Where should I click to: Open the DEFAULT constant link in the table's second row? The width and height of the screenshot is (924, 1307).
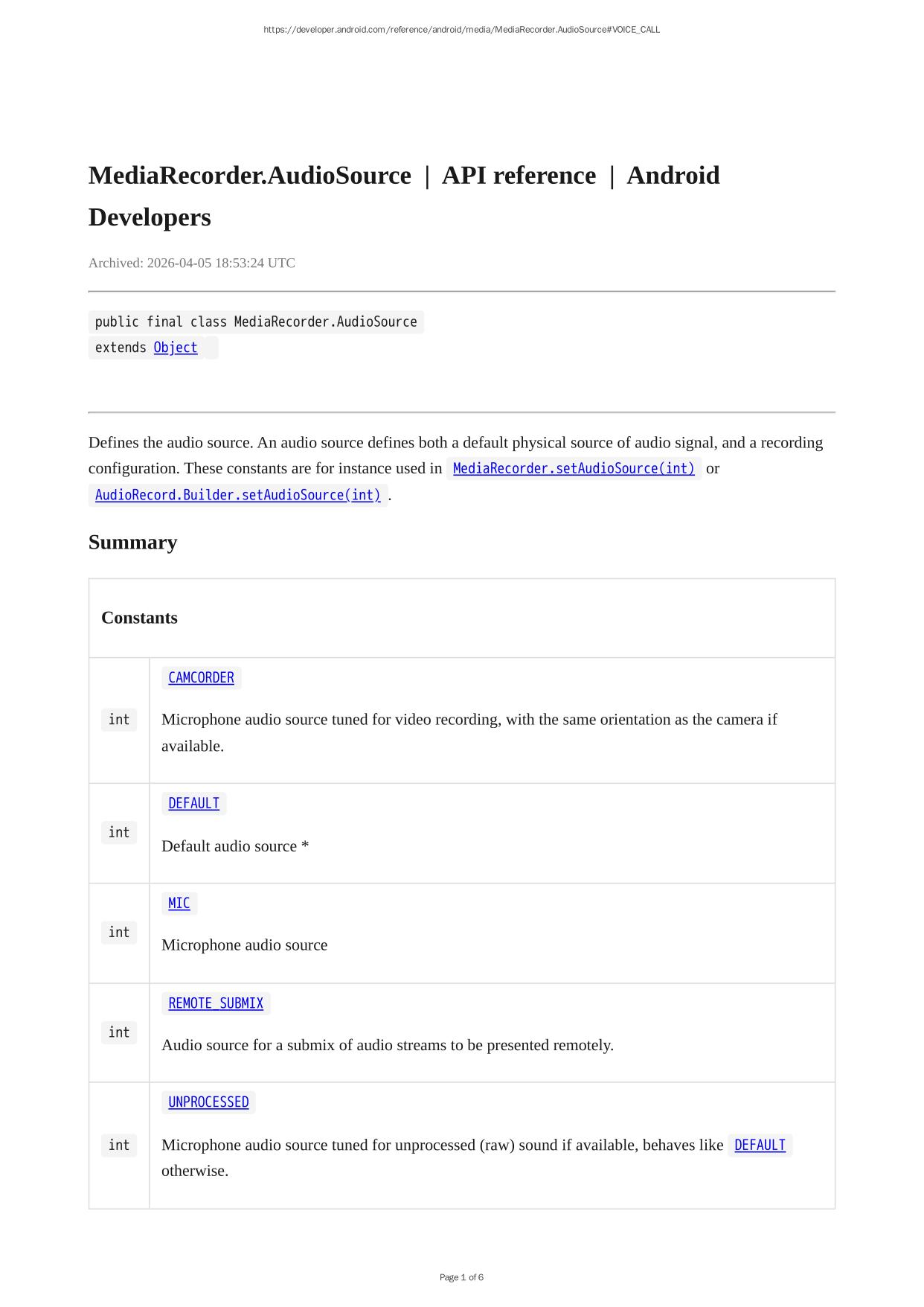pyautogui.click(x=193, y=804)
